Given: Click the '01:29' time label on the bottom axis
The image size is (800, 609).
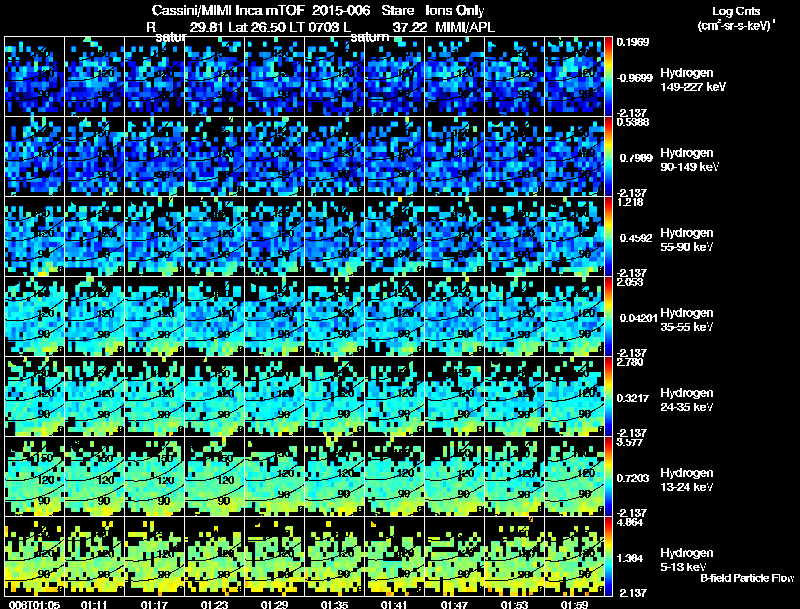Looking at the screenshot, I should coord(274,605).
